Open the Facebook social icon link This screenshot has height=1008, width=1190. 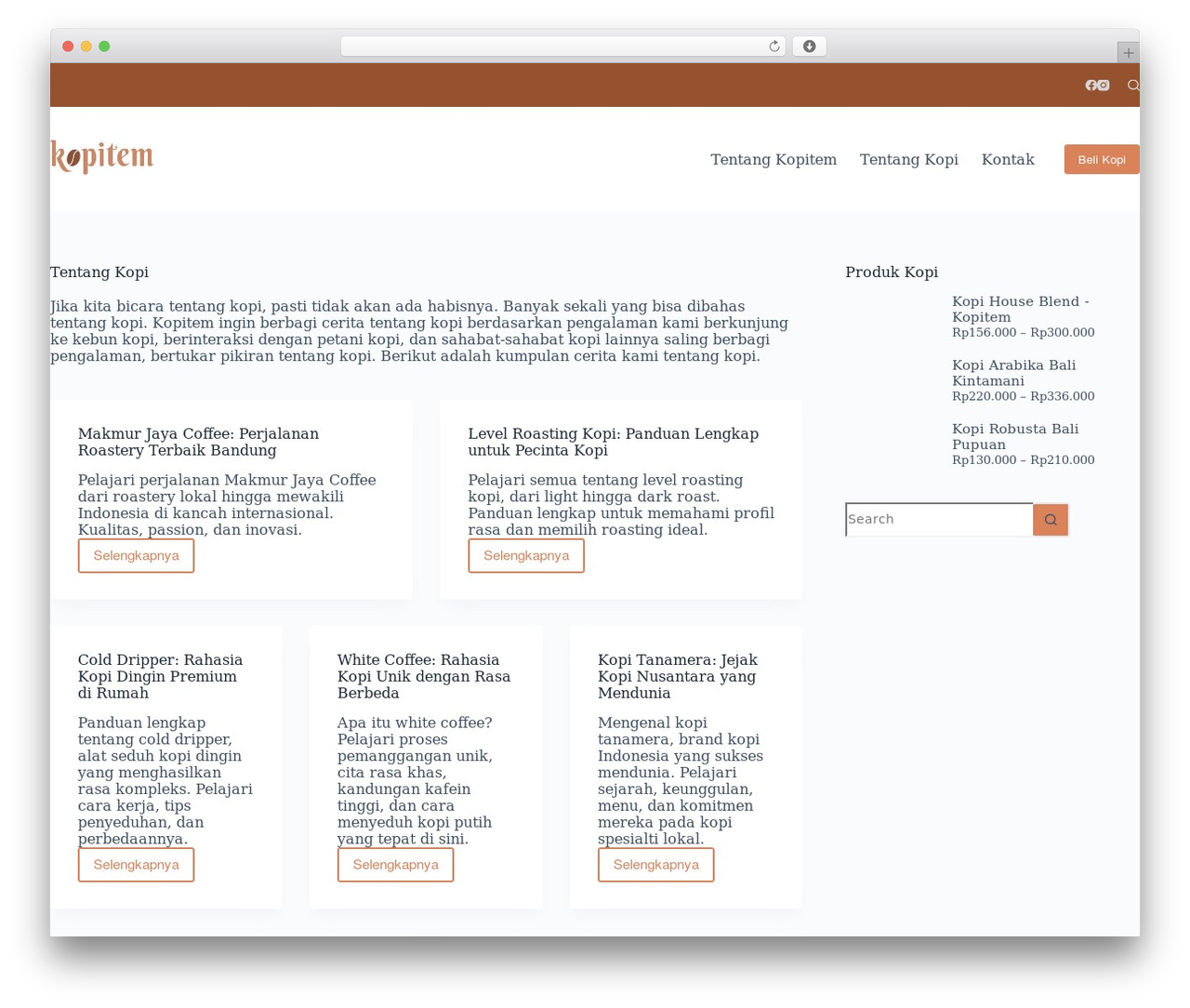[1091, 86]
